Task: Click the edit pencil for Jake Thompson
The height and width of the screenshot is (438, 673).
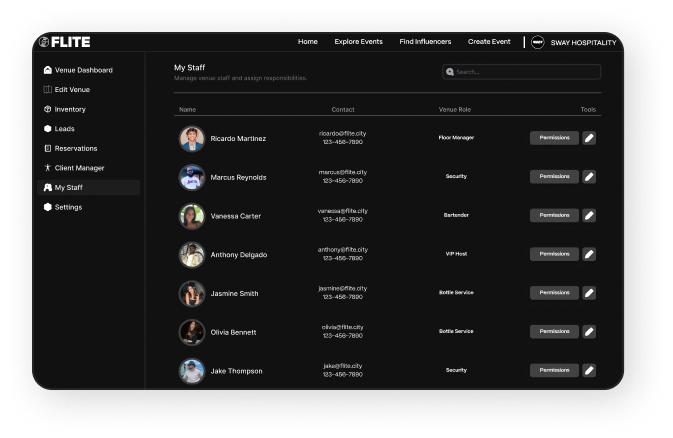Action: tap(589, 370)
